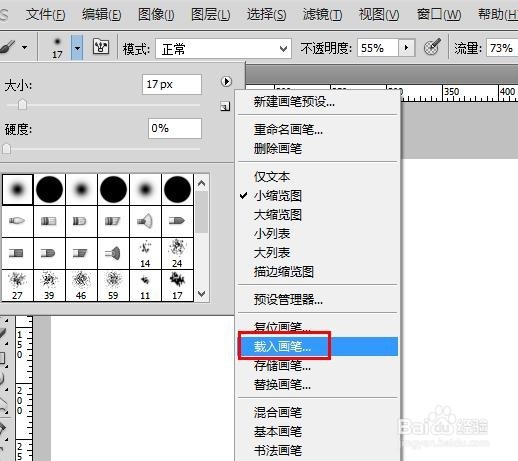518x461 pixels.
Task: Expand the brush tool preset arrow
Action: (x=25, y=47)
